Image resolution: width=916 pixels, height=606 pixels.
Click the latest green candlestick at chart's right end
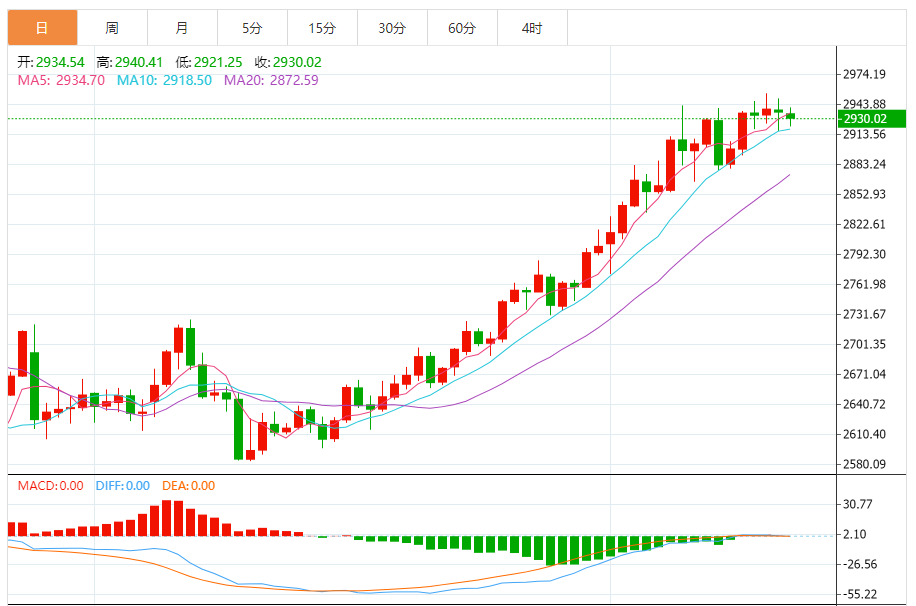click(790, 116)
